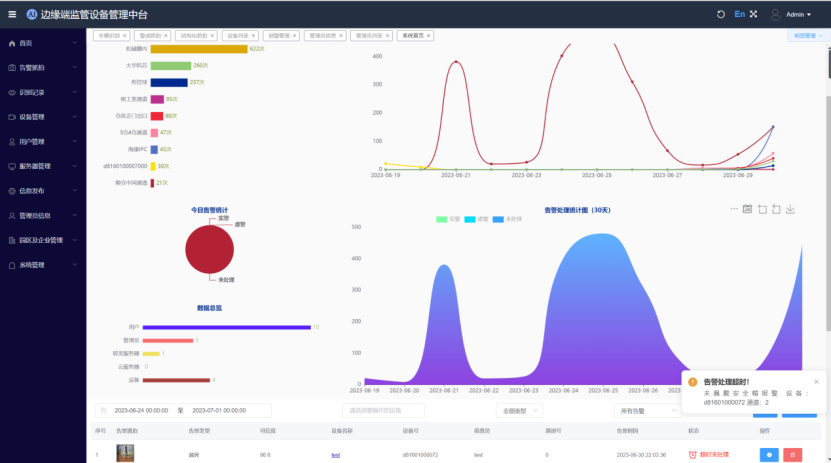The image size is (831, 463).
Task: Click the blue view button in table row
Action: tap(768, 454)
